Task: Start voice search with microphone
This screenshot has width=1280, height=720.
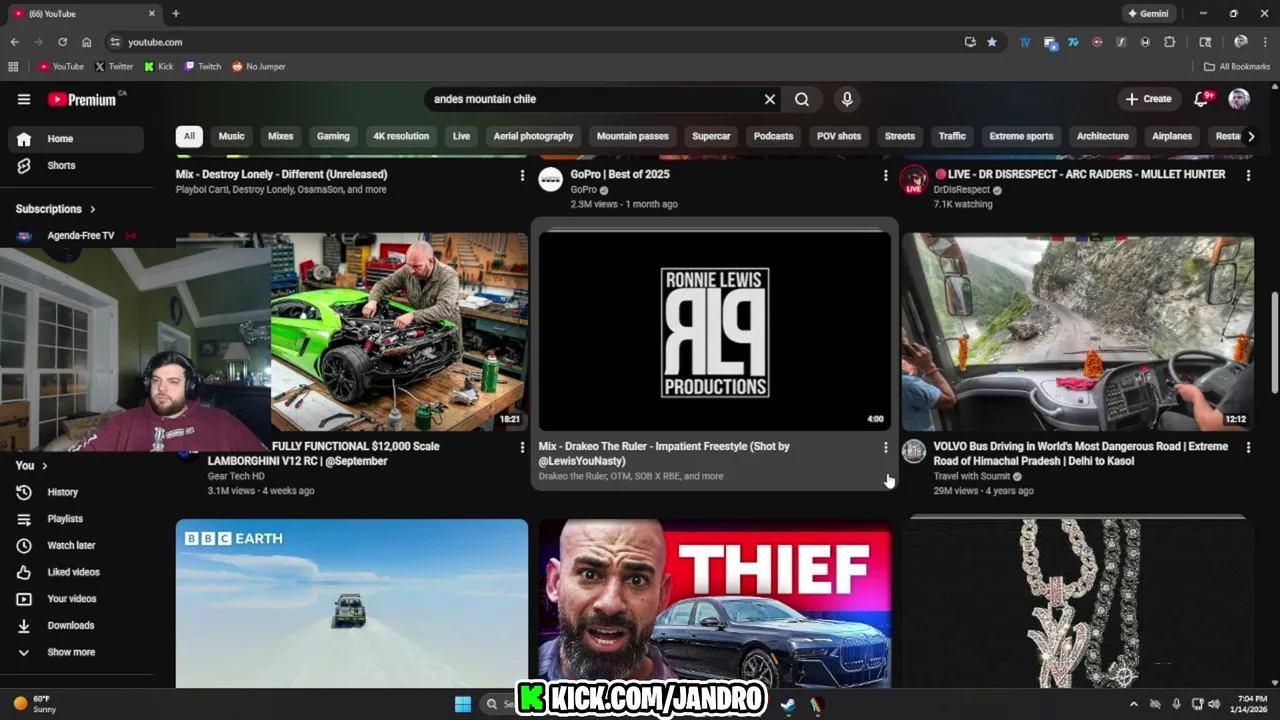Action: (847, 99)
